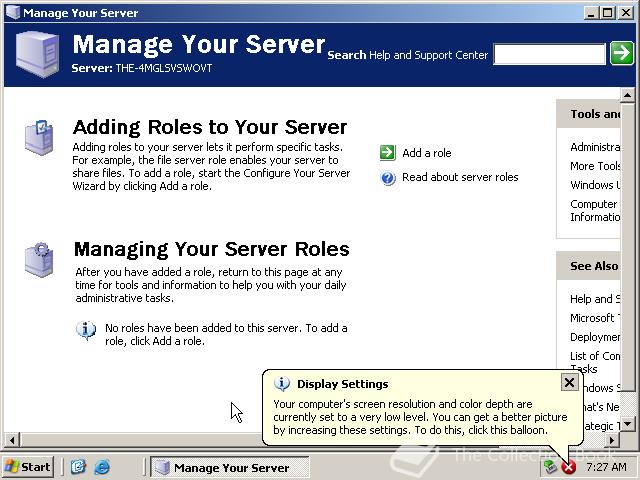This screenshot has height=480, width=640.
Task: Maximize the Manage Your Server window
Action: coord(608,13)
